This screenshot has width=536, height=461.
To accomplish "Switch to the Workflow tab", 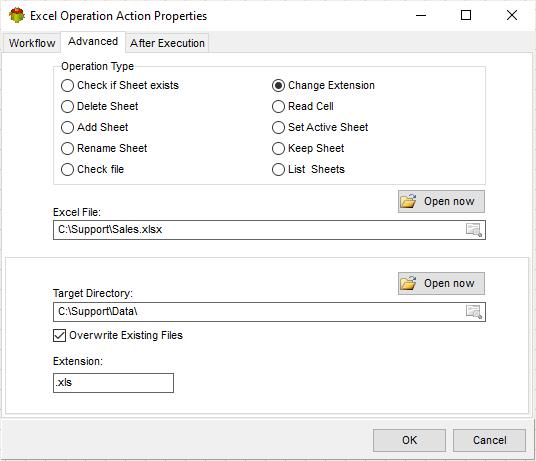I will point(32,43).
